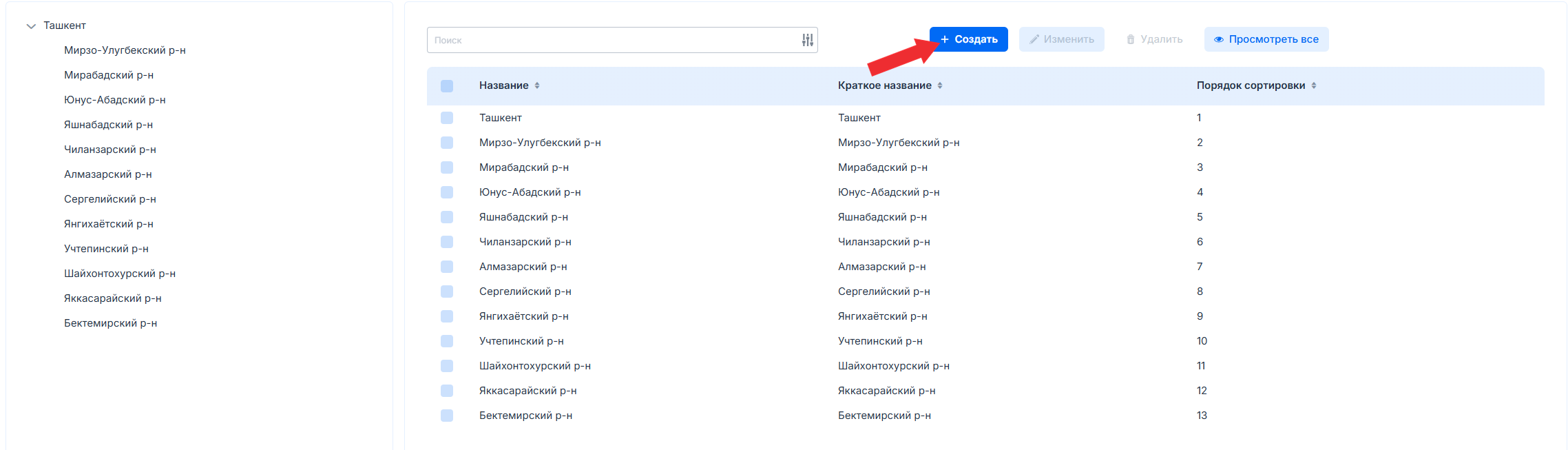Click the Изменить button
The height and width of the screenshot is (450, 1568).
[1062, 39]
